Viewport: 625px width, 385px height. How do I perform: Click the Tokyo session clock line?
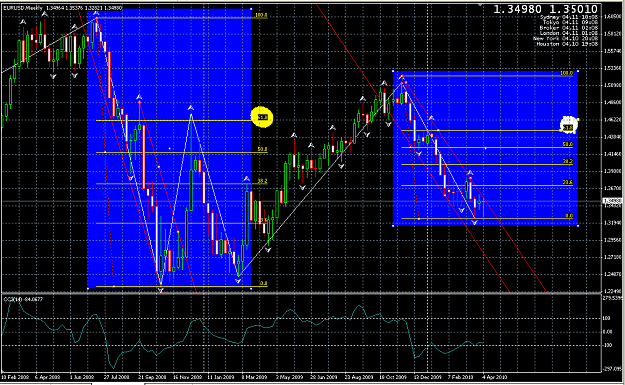click(570, 22)
